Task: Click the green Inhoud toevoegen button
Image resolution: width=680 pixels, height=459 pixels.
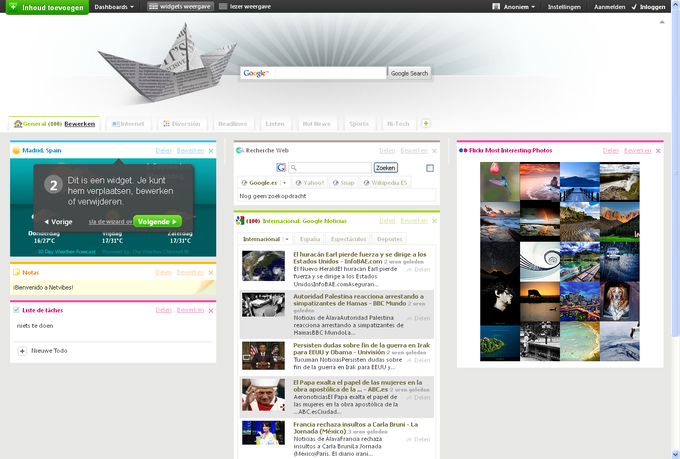Action: (x=47, y=7)
